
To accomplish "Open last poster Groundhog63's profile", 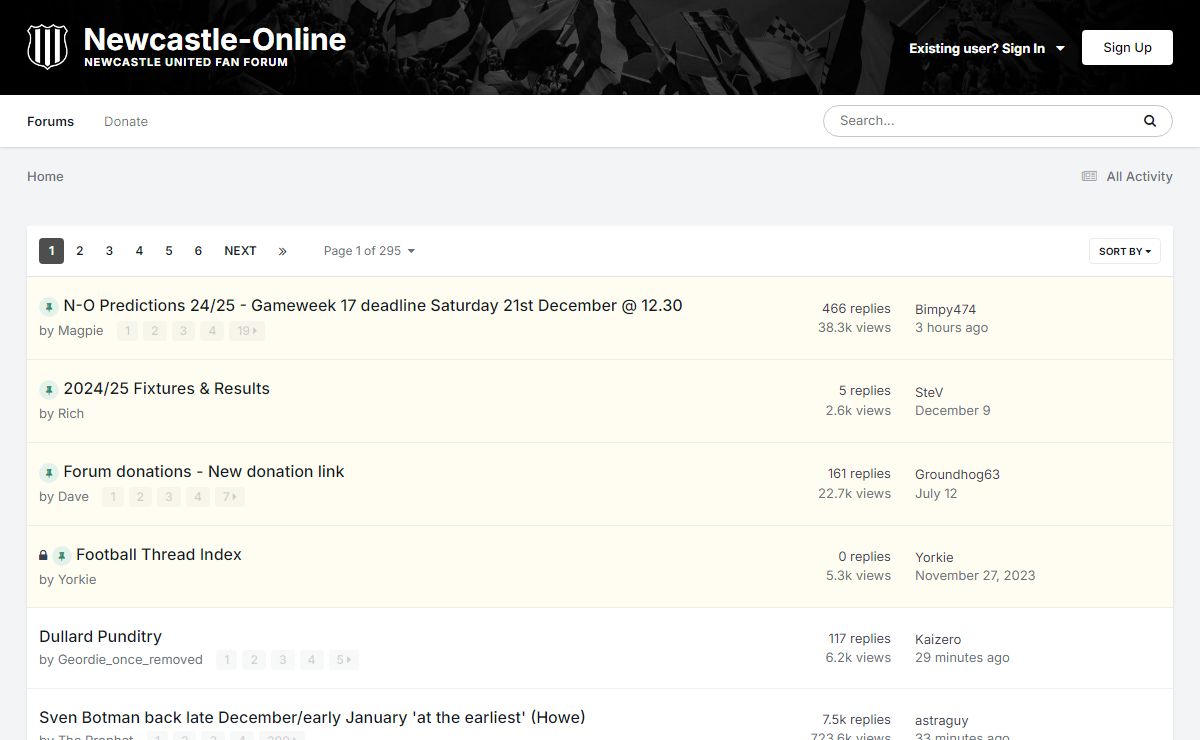I will 957,475.
